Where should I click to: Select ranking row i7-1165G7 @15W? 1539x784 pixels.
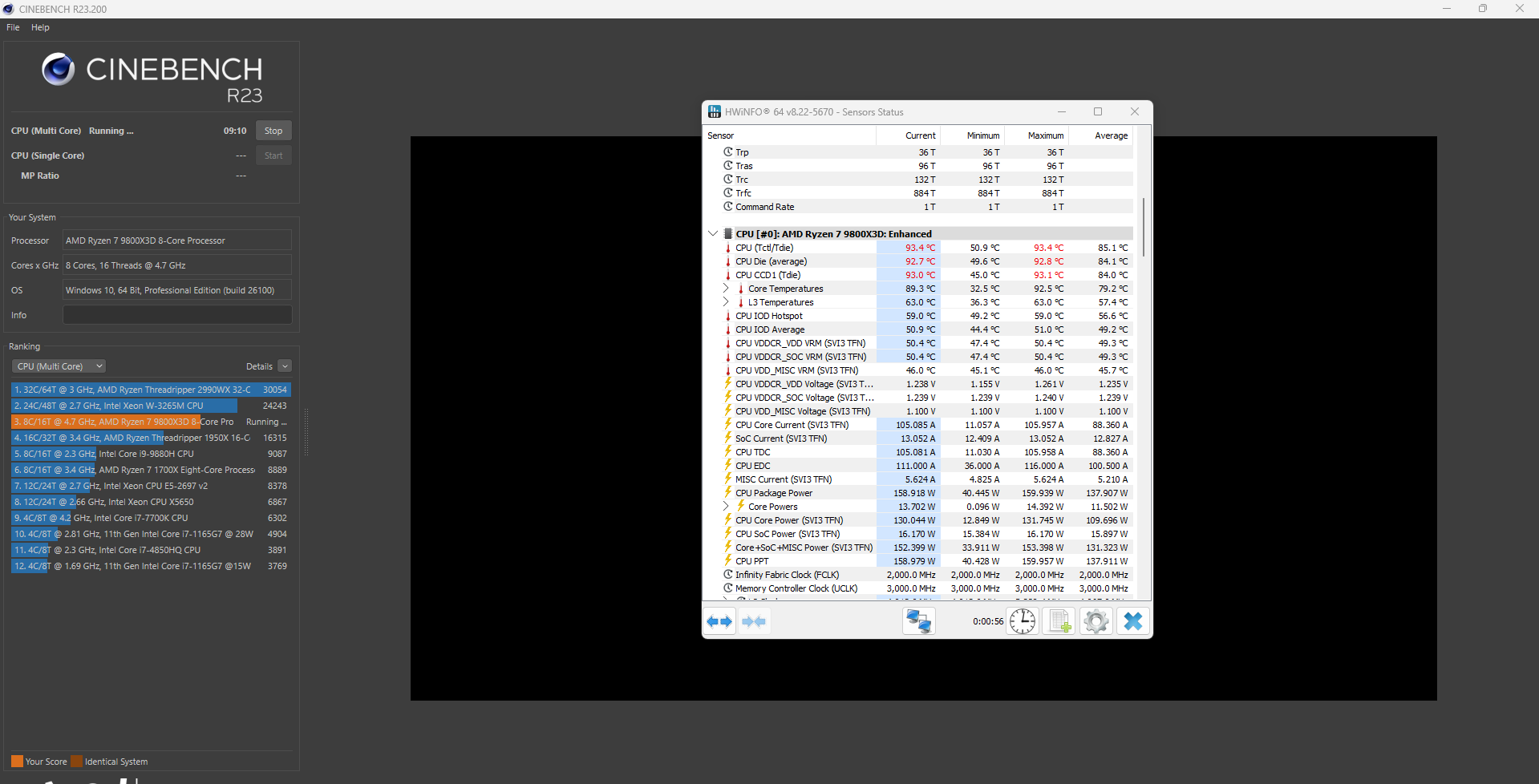pos(151,566)
